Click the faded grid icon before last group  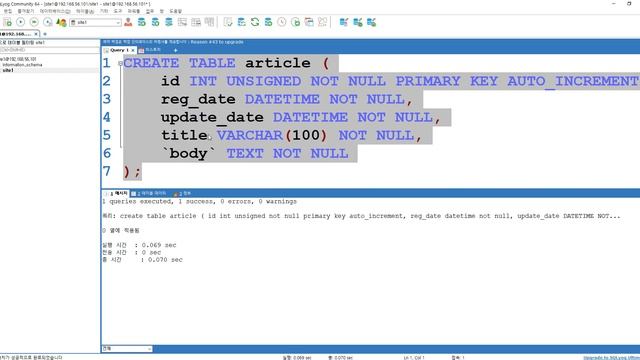pyautogui.click(x=322, y=22)
